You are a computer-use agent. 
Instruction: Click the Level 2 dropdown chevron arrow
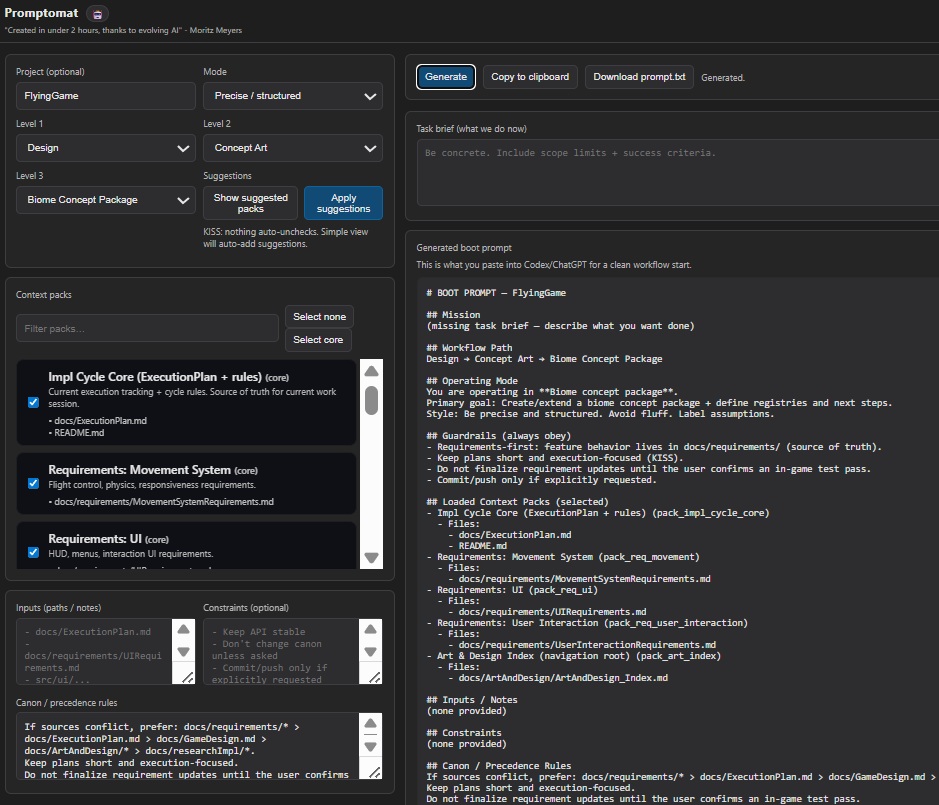click(x=370, y=149)
